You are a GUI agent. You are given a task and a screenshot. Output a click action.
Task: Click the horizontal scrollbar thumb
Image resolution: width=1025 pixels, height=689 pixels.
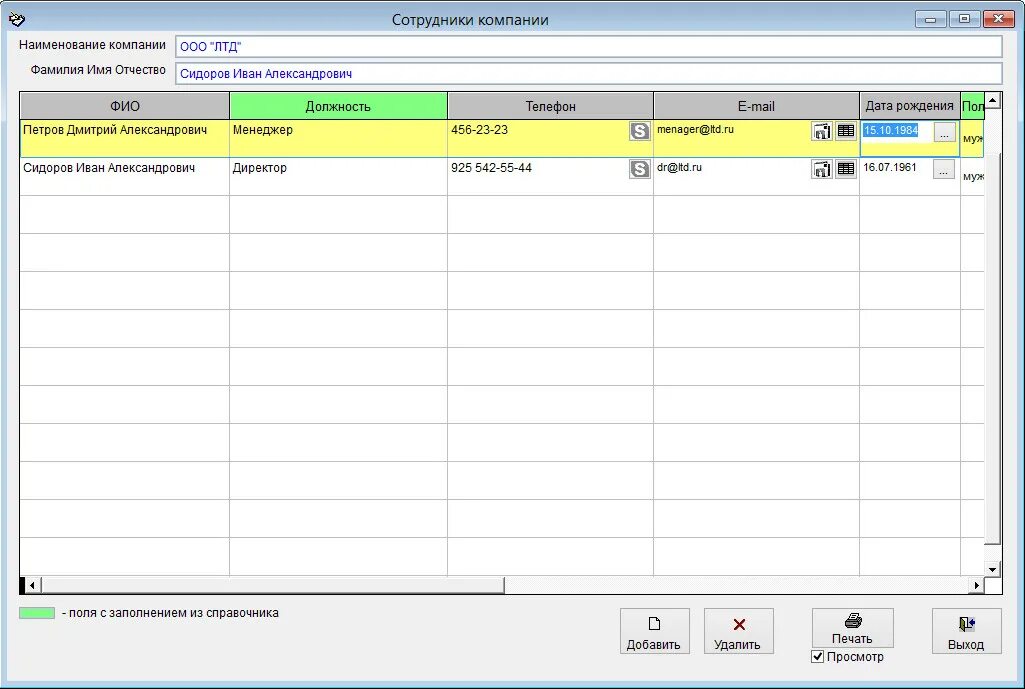pos(273,585)
